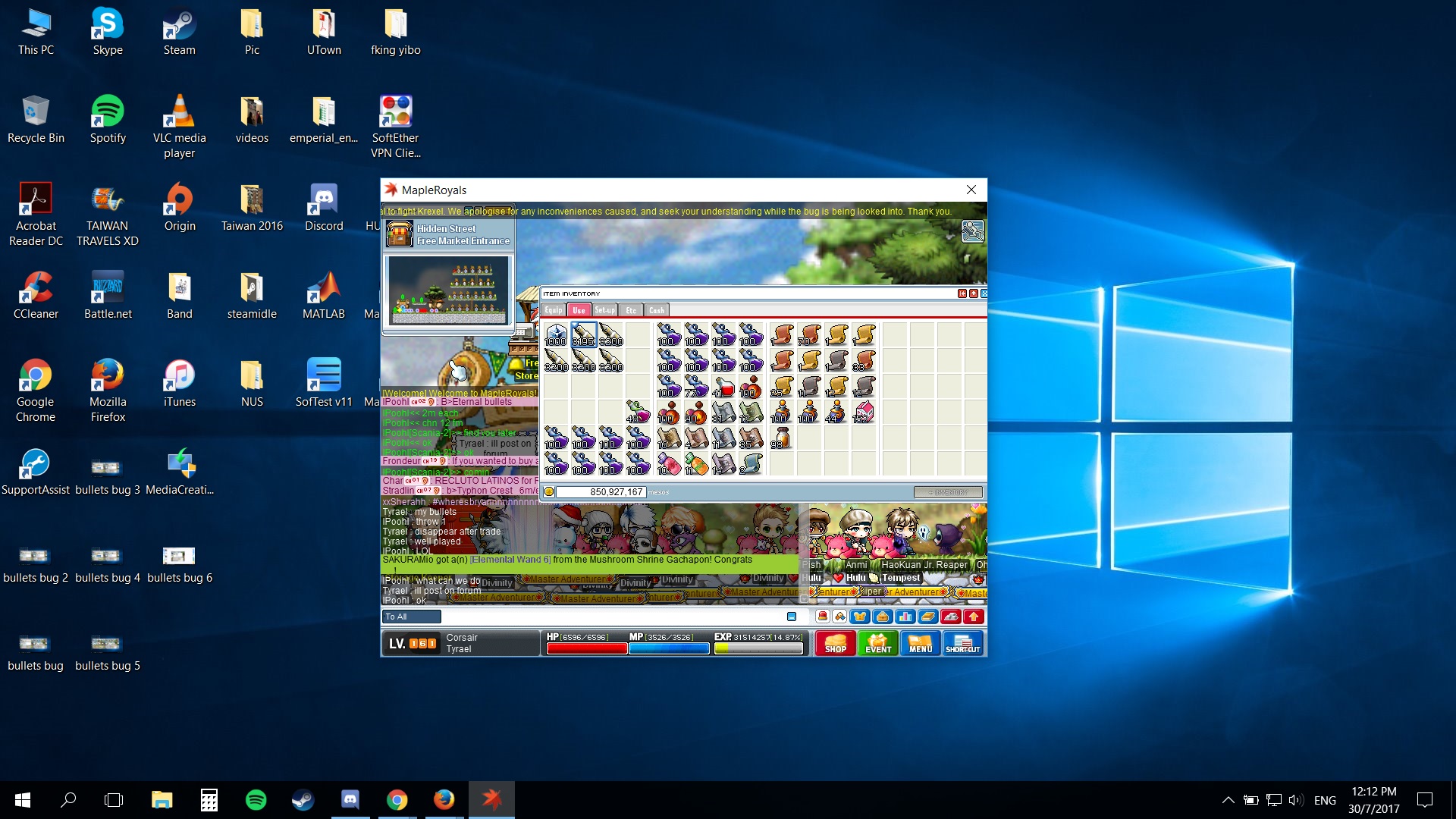Select the pink milk carton with 152

863,413
